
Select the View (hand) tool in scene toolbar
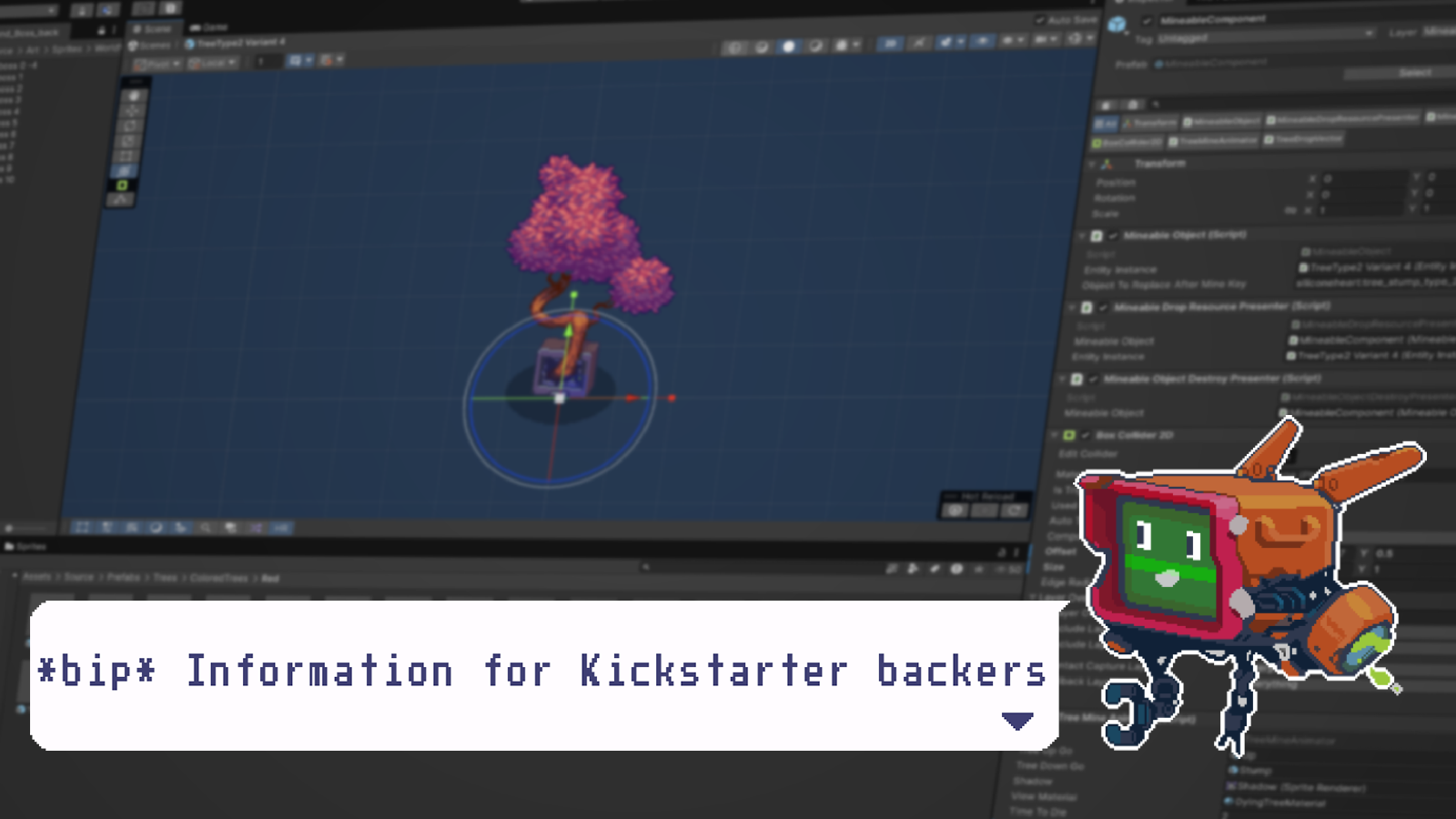[134, 96]
